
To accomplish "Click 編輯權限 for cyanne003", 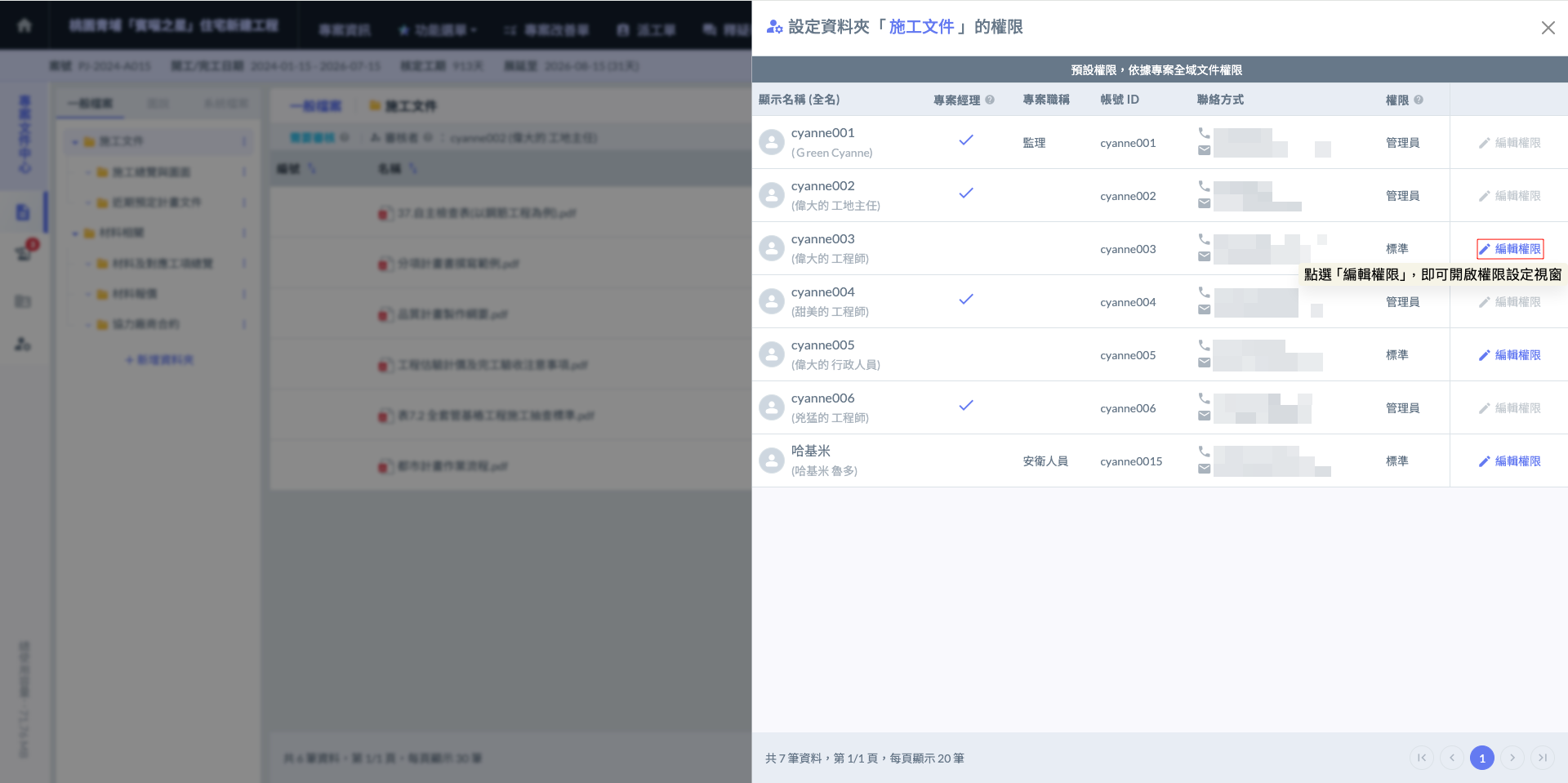I will [1509, 249].
